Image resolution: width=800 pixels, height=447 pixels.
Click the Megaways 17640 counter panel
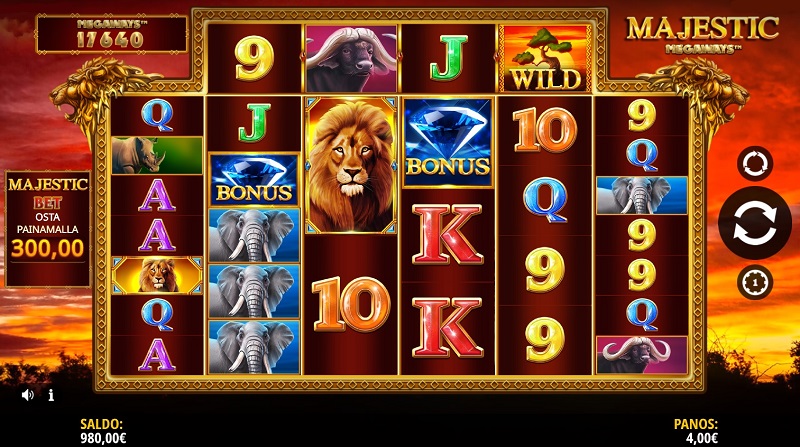point(111,34)
